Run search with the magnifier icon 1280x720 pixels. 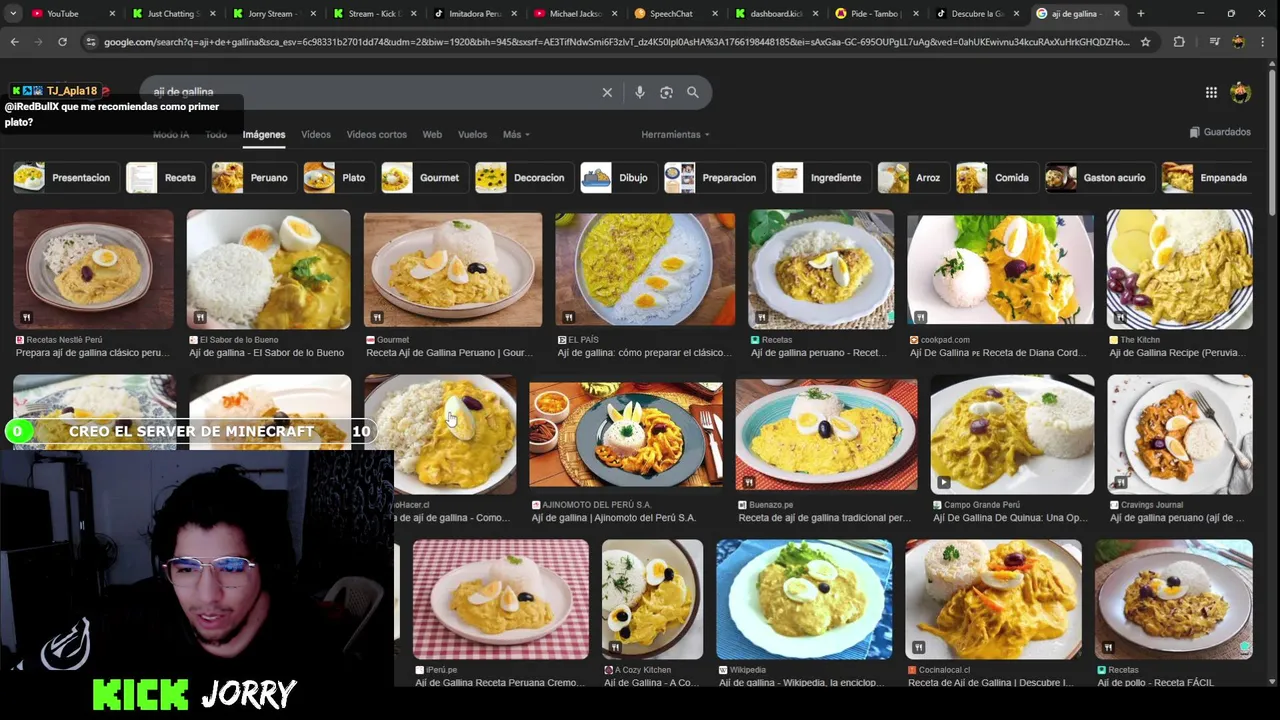pos(692,92)
